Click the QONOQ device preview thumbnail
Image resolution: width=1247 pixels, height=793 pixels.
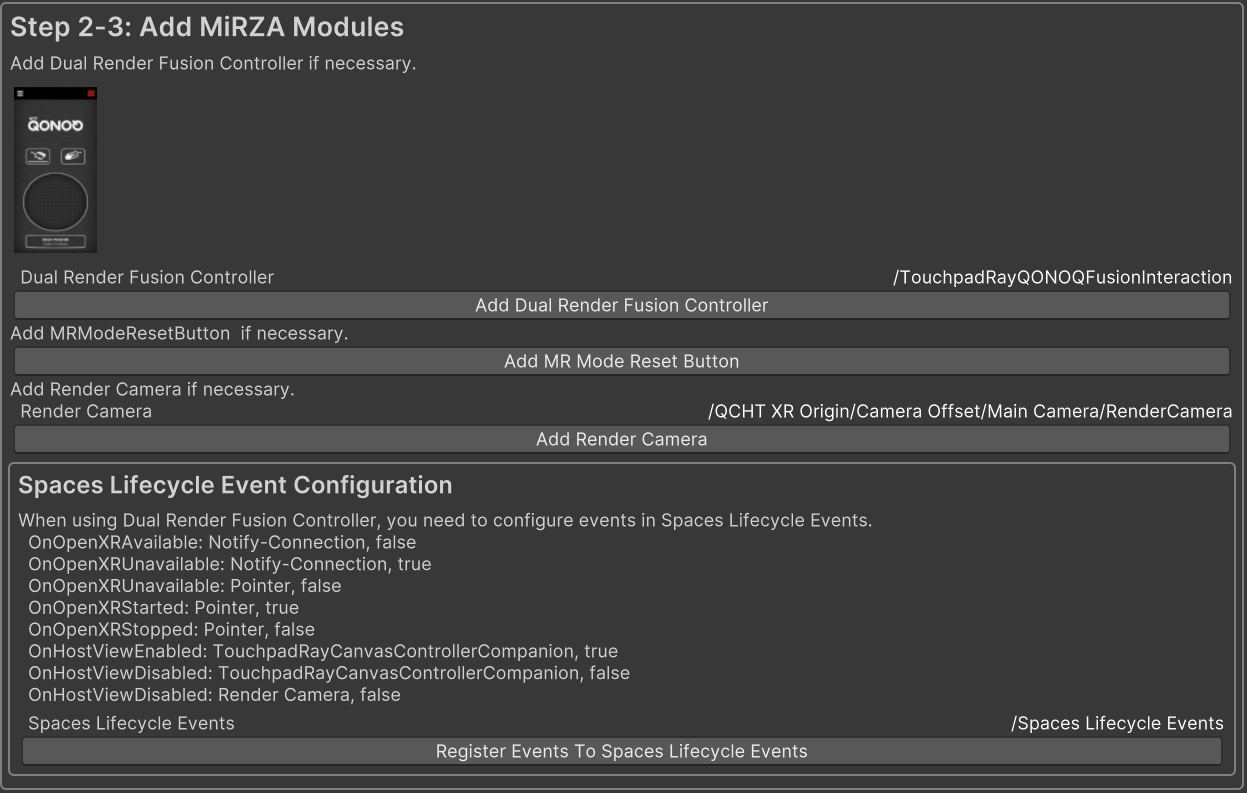click(56, 170)
